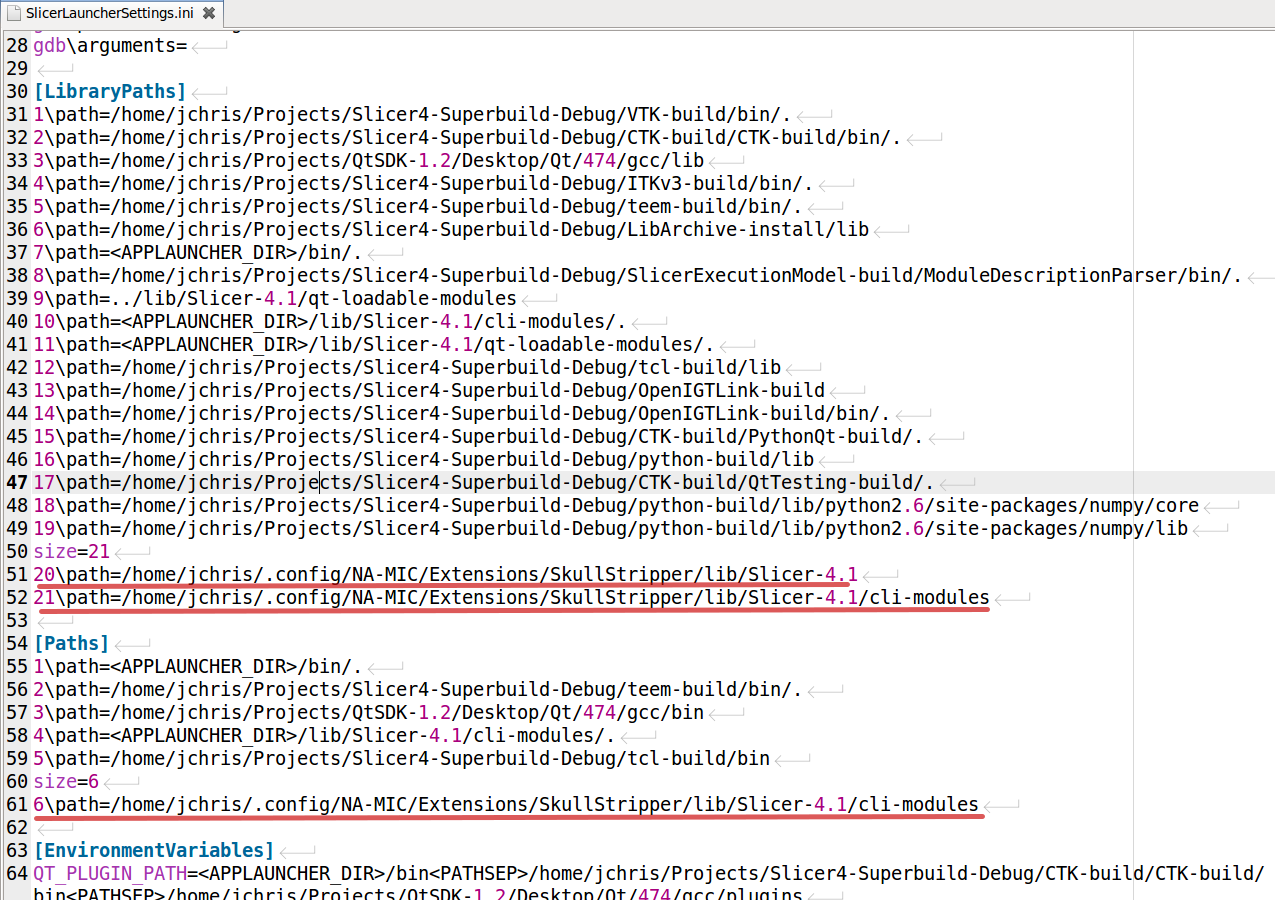
Task: Click the [LibraryPaths] section header
Action: coord(110,92)
